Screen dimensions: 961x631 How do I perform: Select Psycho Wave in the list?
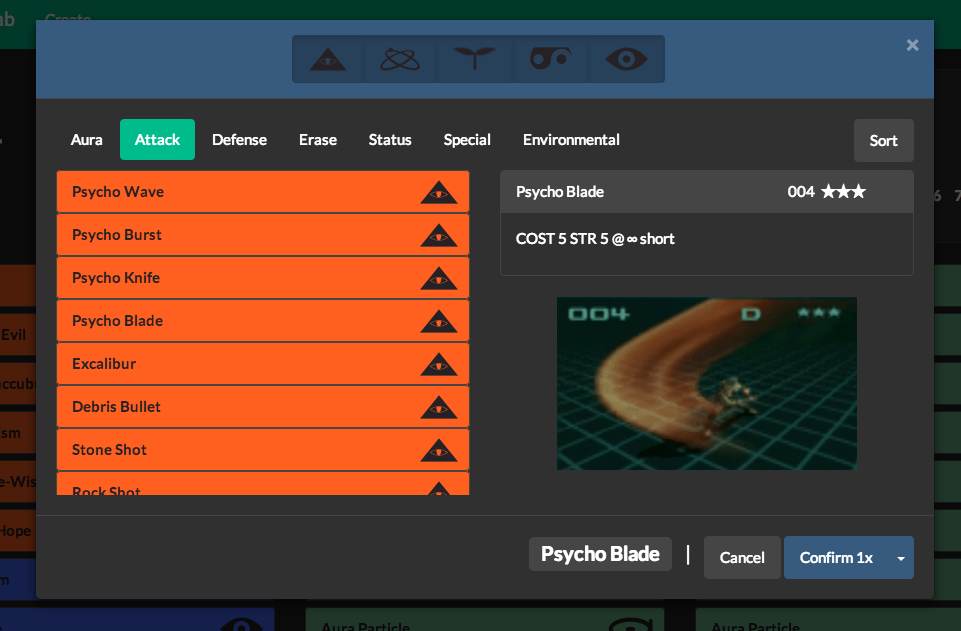[x=263, y=192]
